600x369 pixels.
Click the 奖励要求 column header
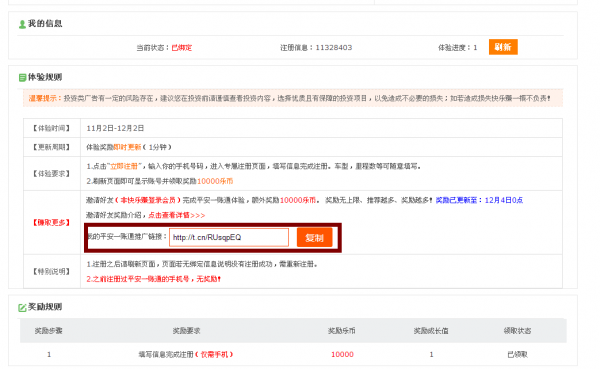coord(186,331)
